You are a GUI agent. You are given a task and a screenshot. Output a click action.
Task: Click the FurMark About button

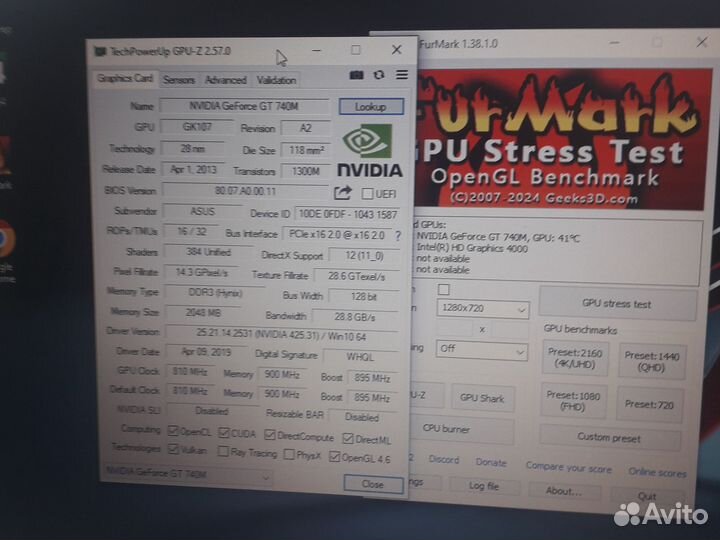(563, 491)
